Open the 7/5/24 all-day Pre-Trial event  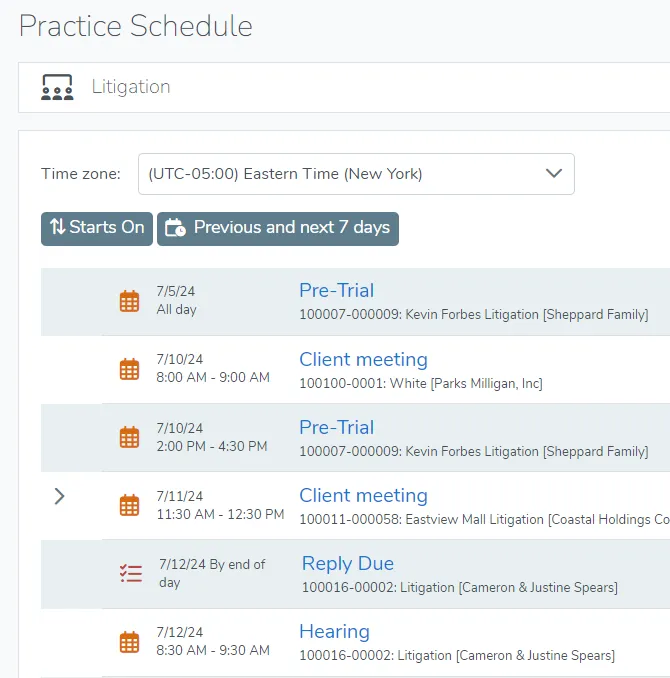[336, 290]
